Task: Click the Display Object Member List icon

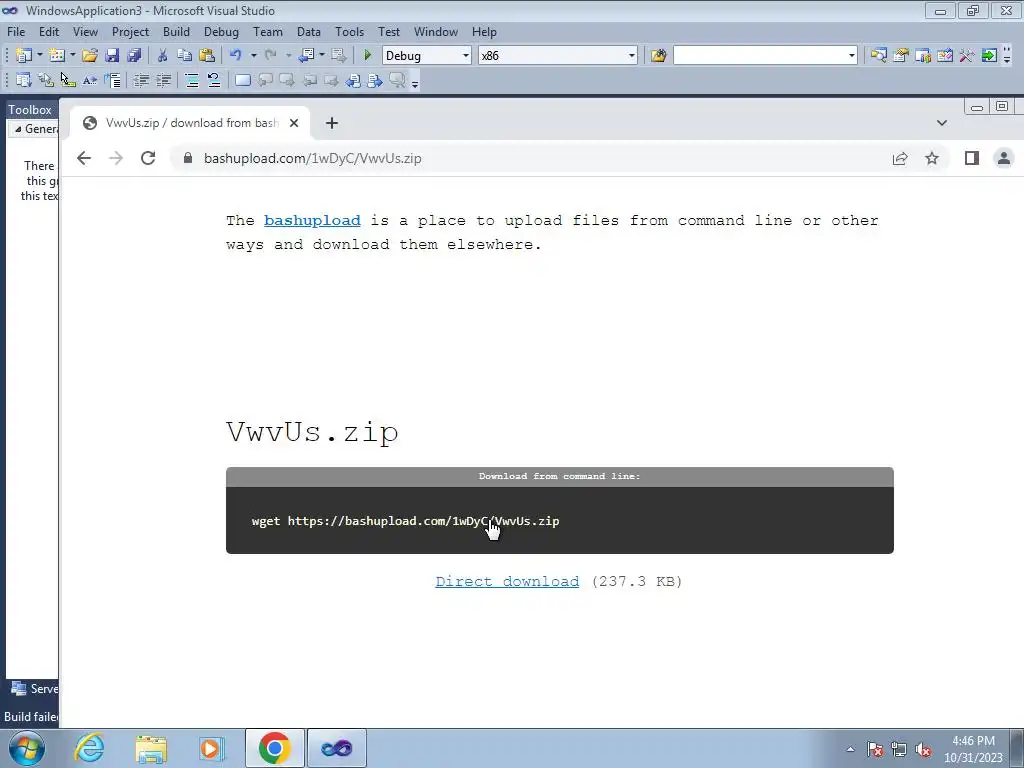Action: coord(24,80)
